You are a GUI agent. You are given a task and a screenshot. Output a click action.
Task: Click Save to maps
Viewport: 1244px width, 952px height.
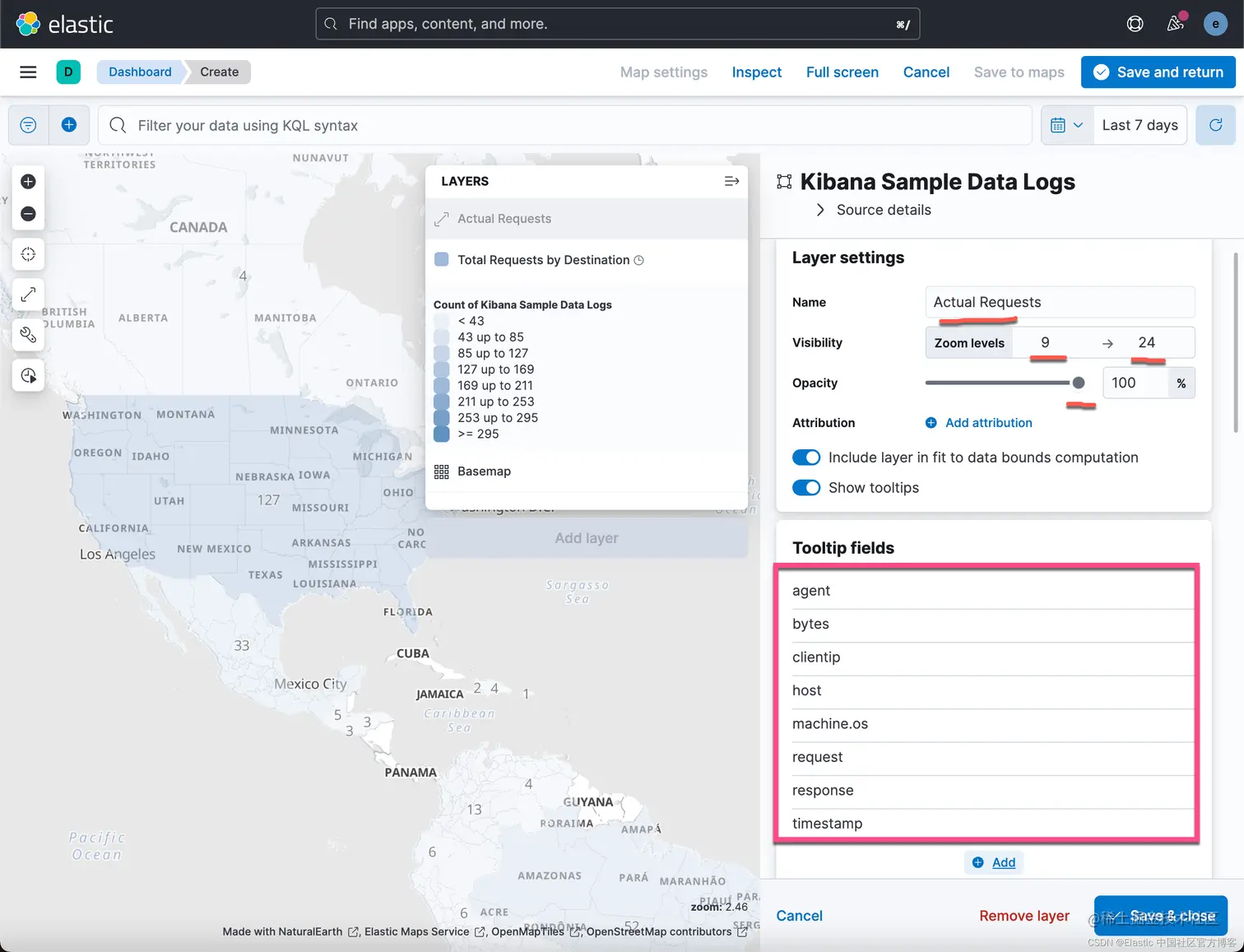click(1019, 72)
